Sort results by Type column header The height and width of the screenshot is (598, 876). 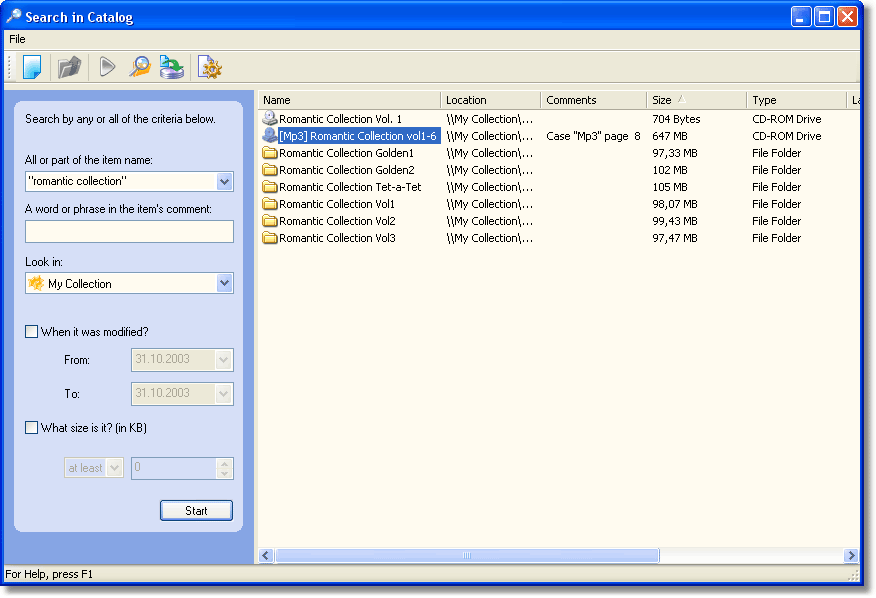[x=796, y=100]
